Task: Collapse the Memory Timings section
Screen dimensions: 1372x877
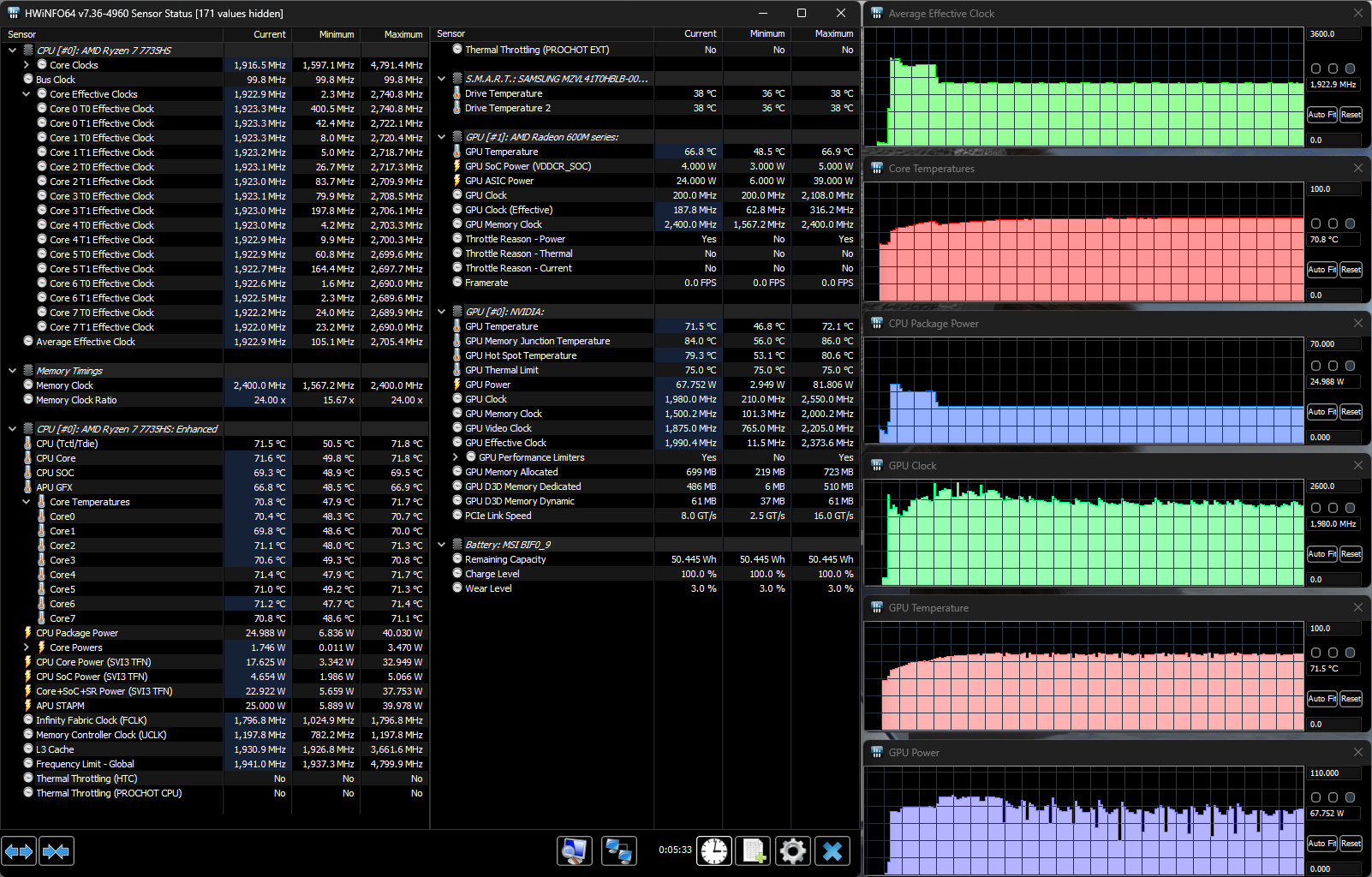Action: [x=13, y=371]
